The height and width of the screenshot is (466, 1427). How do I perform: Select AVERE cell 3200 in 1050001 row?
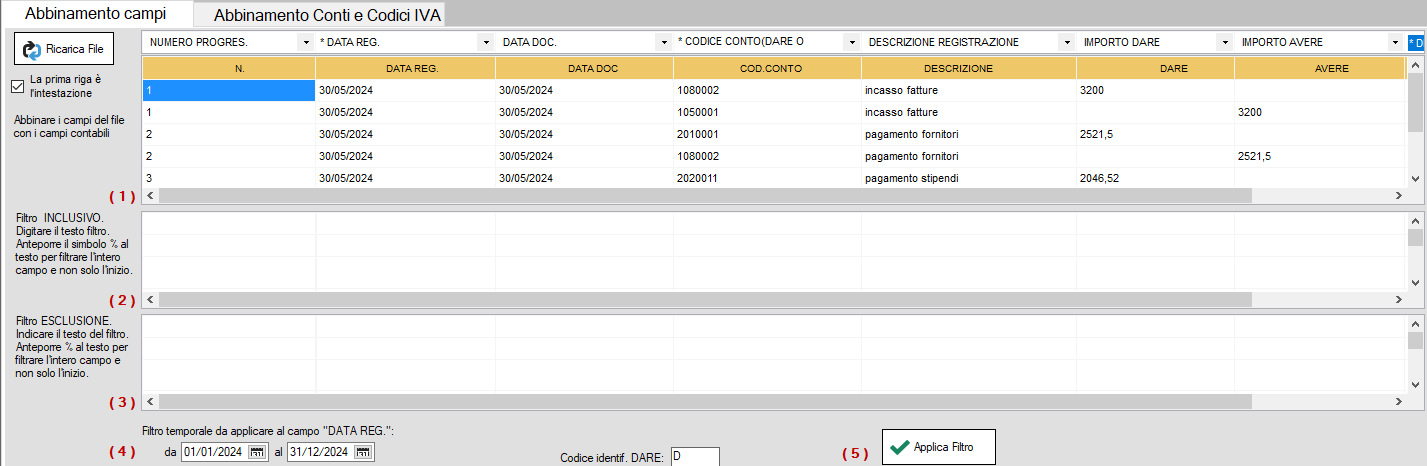click(1320, 112)
